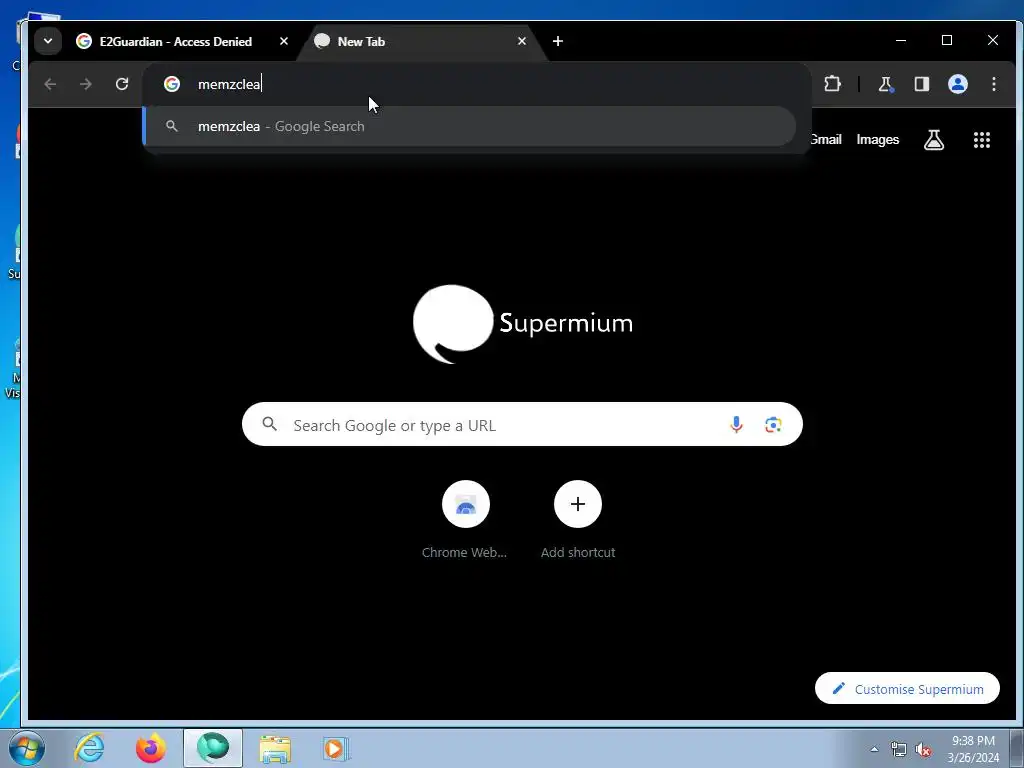The height and width of the screenshot is (768, 1024).
Task: Launch Firefox from taskbar
Action: click(150, 748)
